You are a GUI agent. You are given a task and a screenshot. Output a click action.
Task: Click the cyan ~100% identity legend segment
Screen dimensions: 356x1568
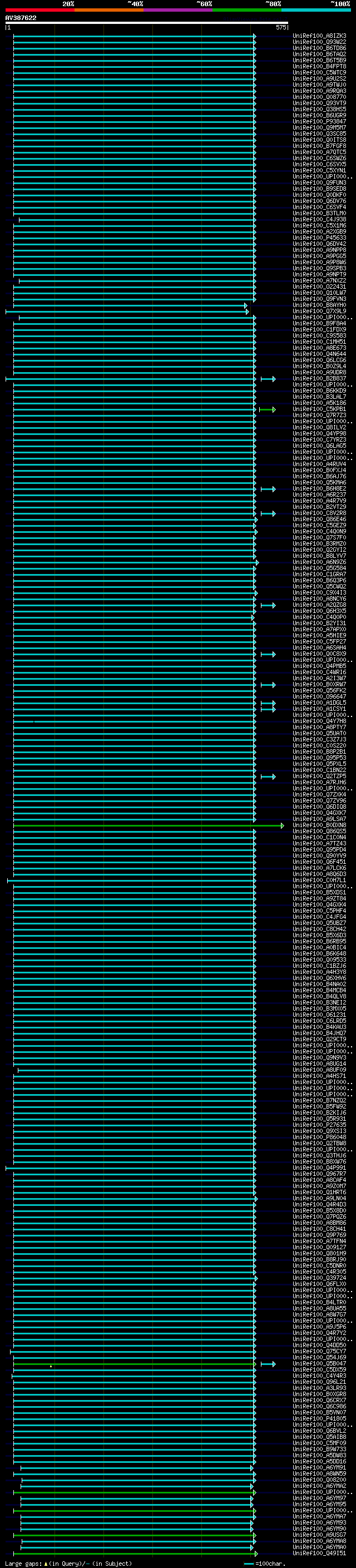316,10
